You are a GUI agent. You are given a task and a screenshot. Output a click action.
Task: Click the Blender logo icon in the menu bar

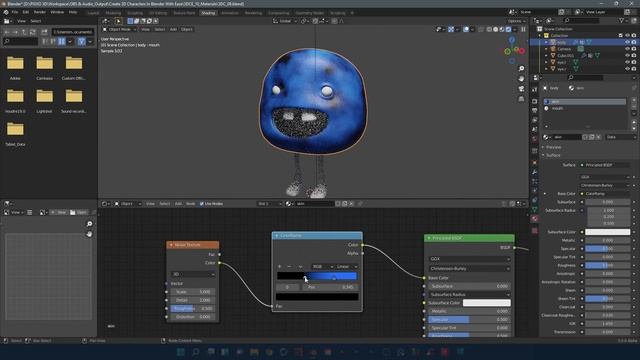pyautogui.click(x=6, y=12)
